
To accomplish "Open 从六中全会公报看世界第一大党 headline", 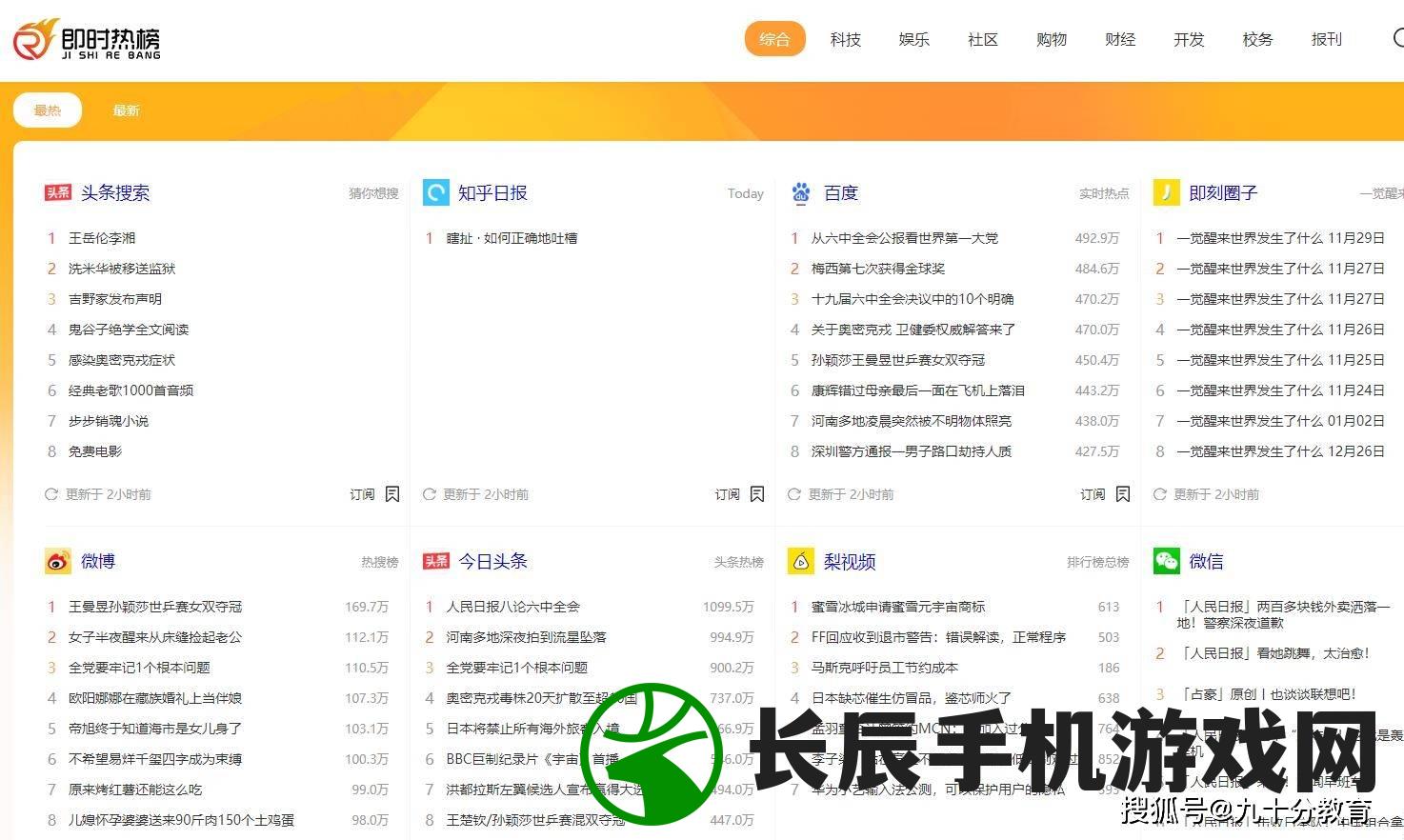I will 904,238.
